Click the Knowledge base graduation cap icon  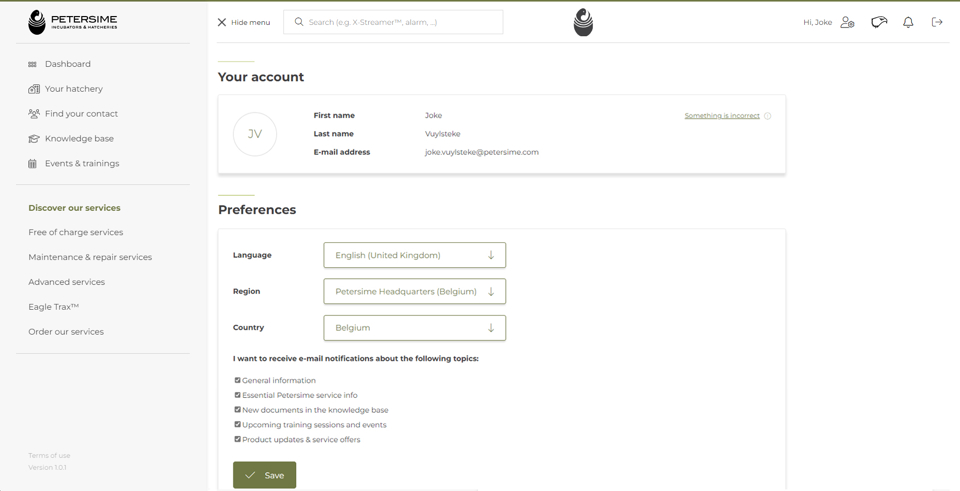[x=33, y=139]
